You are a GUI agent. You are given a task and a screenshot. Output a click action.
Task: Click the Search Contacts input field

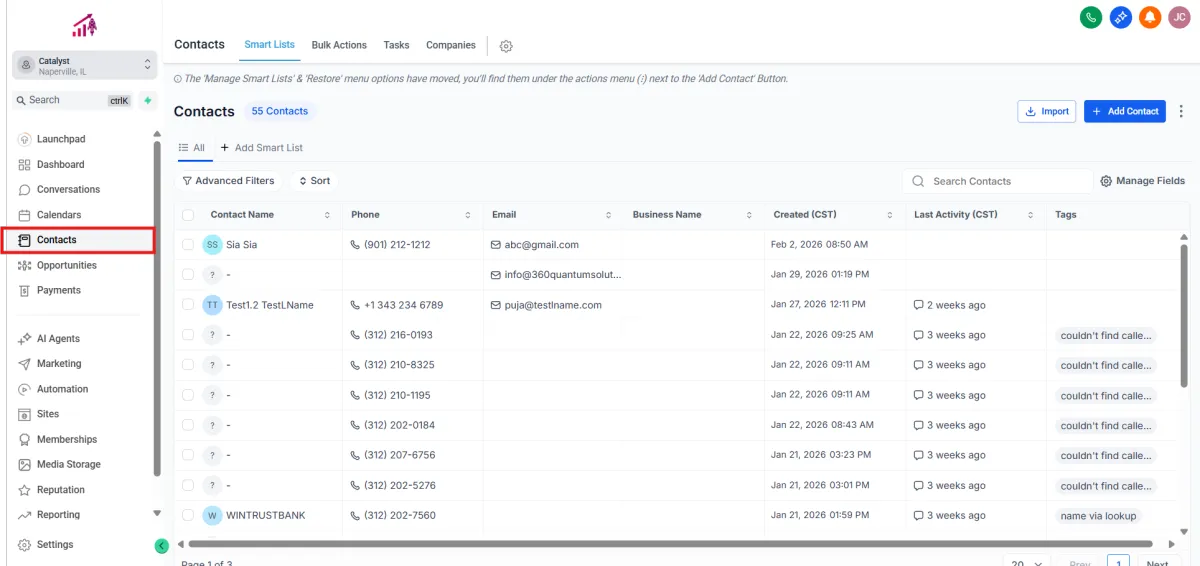click(x=997, y=181)
